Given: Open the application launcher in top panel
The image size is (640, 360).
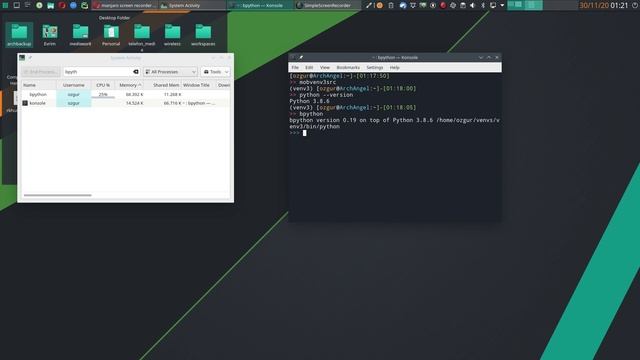Looking at the screenshot, I should [5, 5].
